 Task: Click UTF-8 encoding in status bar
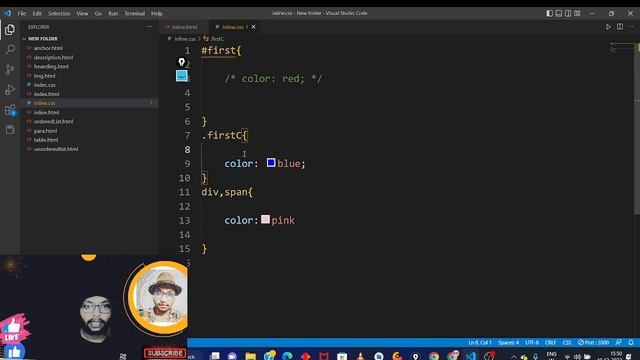[532, 342]
